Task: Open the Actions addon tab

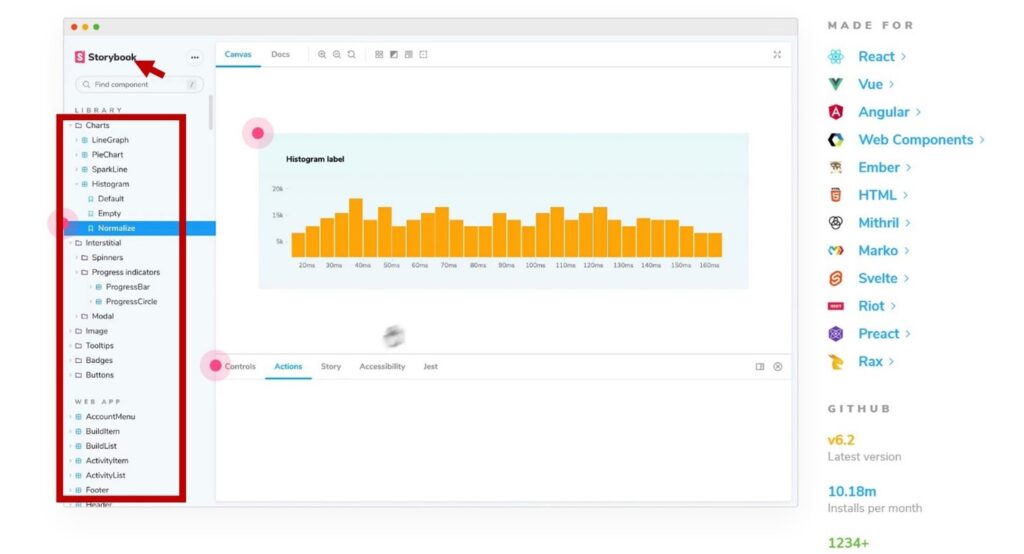Action: coord(288,367)
